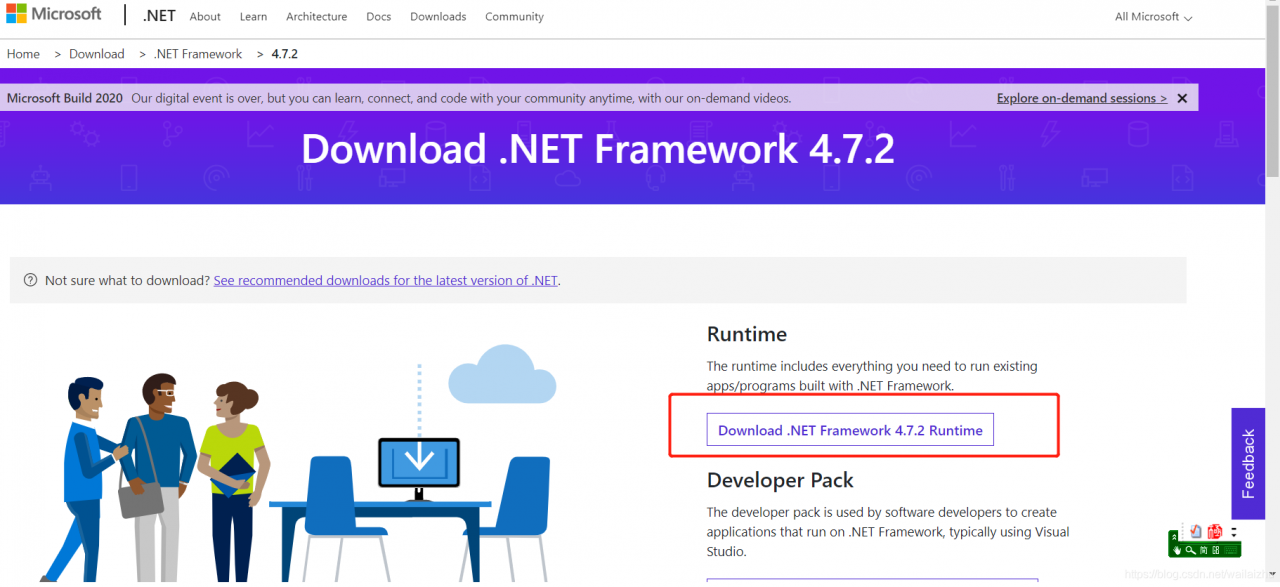The height and width of the screenshot is (587, 1280).
Task: Open the Community menu item
Action: [514, 17]
